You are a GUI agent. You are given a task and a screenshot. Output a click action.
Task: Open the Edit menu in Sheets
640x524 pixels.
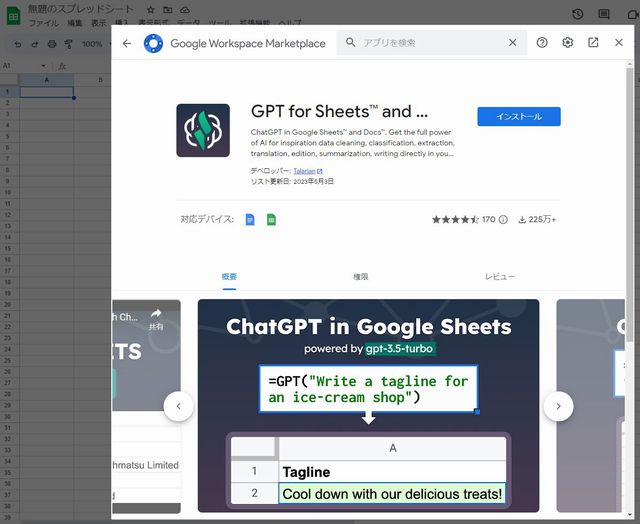coord(74,23)
